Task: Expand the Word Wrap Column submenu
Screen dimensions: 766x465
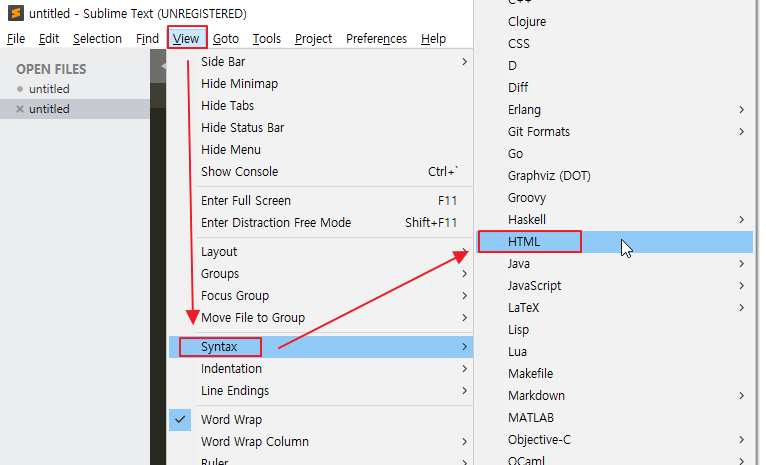Action: click(320, 442)
